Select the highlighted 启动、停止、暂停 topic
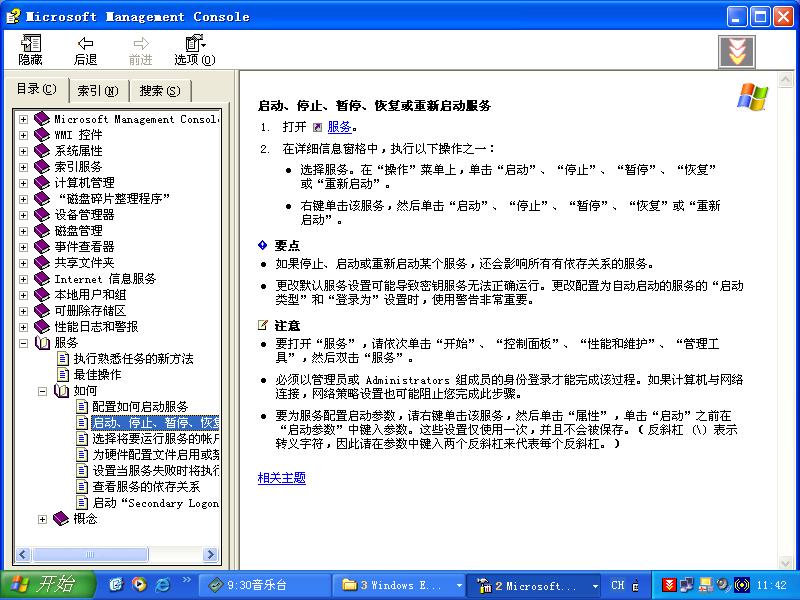 pyautogui.click(x=156, y=423)
